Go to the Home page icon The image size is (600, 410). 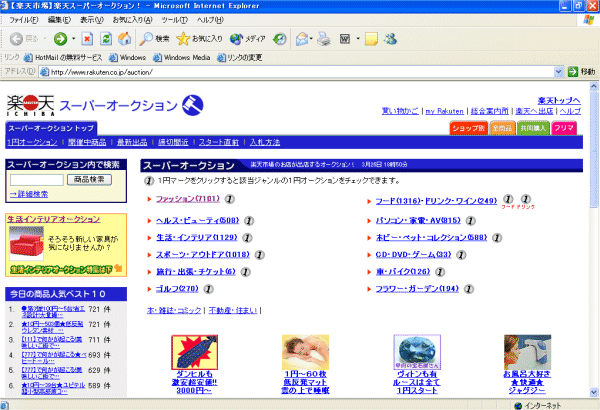click(124, 39)
